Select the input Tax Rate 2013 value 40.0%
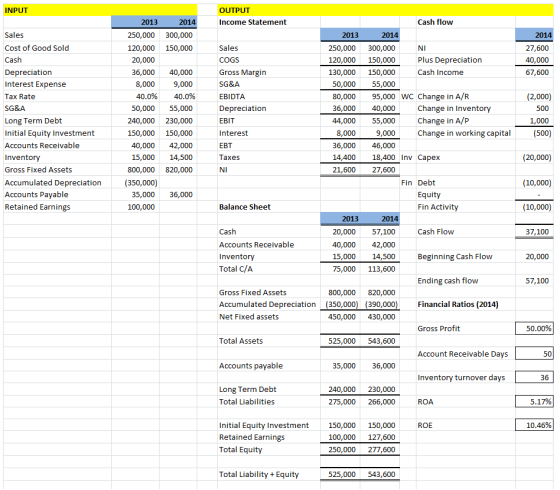Image resolution: width=560 pixels, height=490 pixels. (146, 97)
